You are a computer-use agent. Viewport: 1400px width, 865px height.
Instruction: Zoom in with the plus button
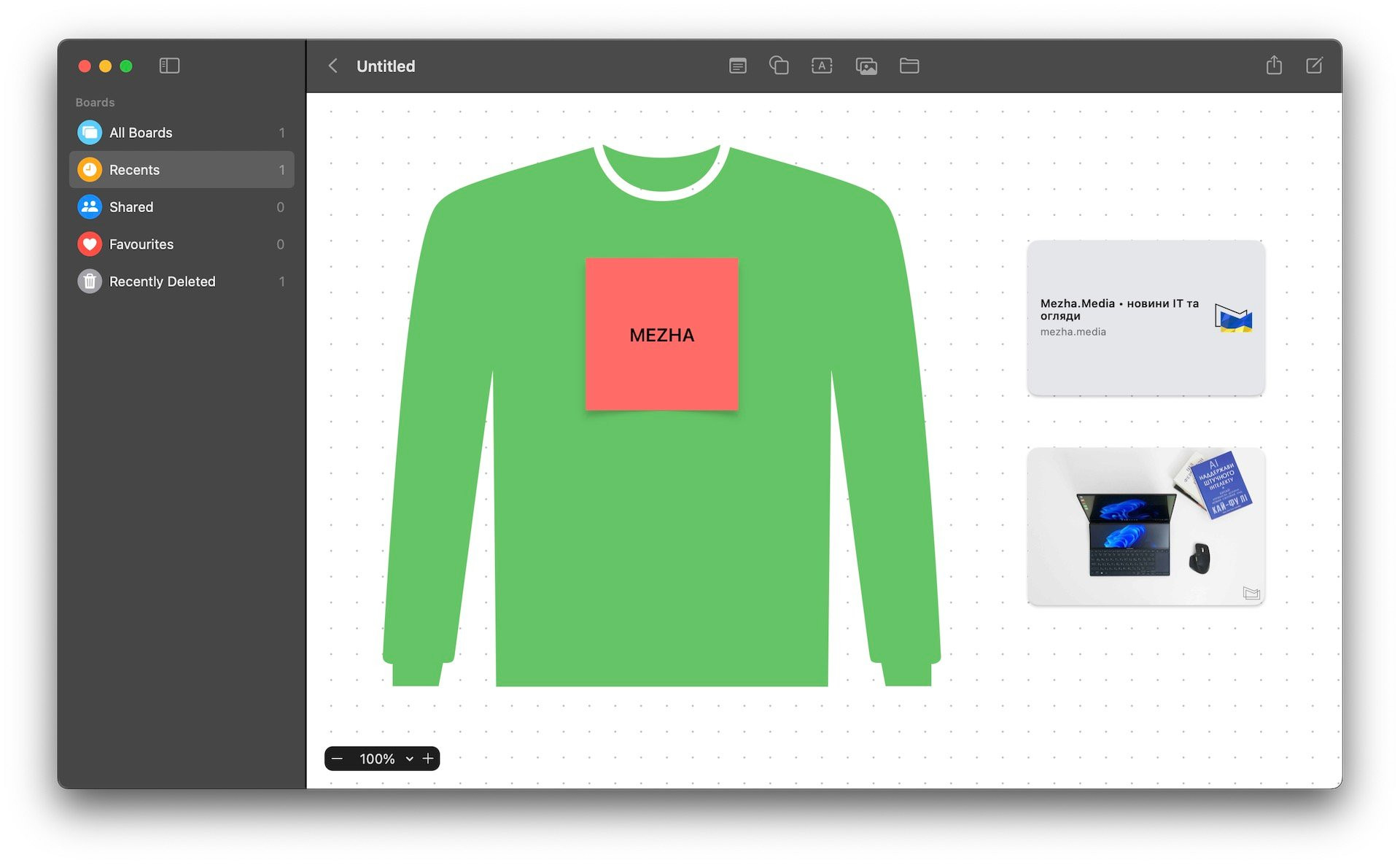(428, 759)
